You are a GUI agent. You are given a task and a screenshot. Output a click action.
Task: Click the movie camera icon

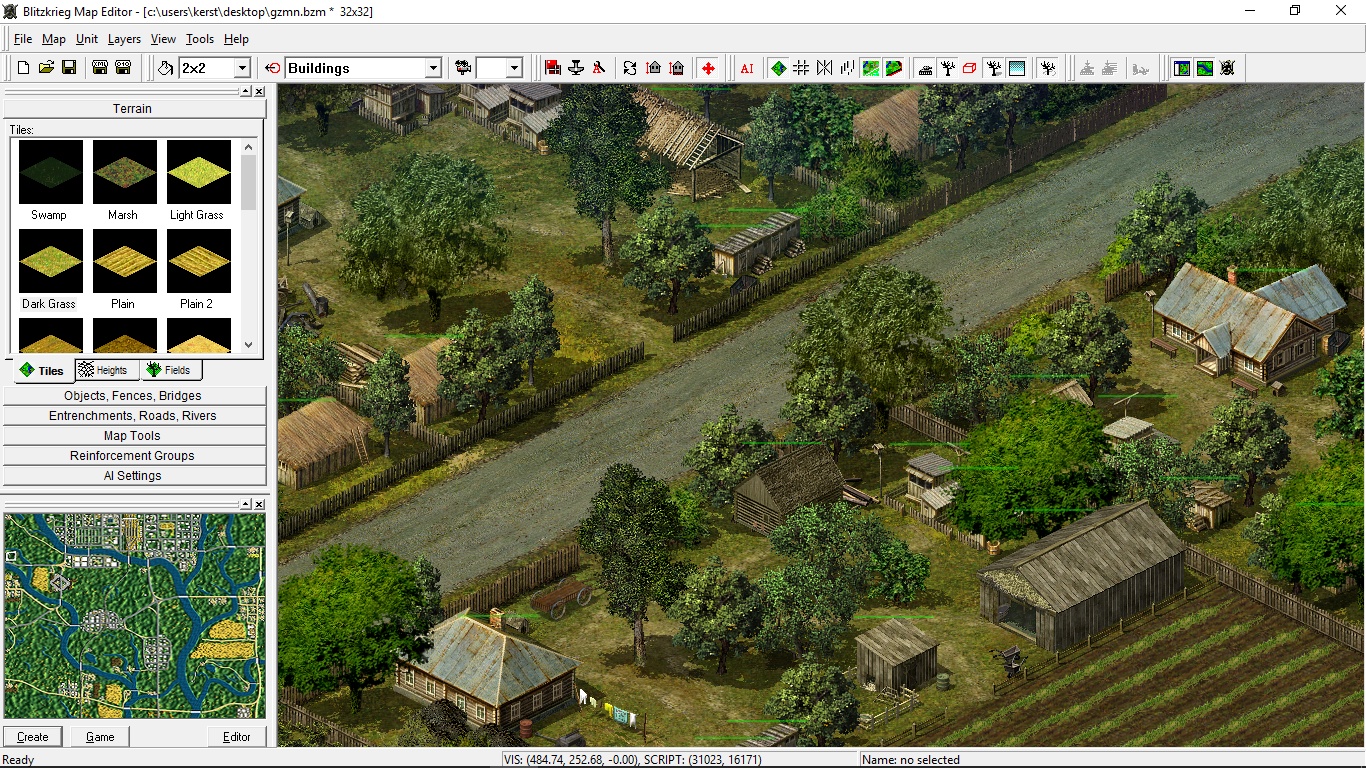tap(463, 68)
